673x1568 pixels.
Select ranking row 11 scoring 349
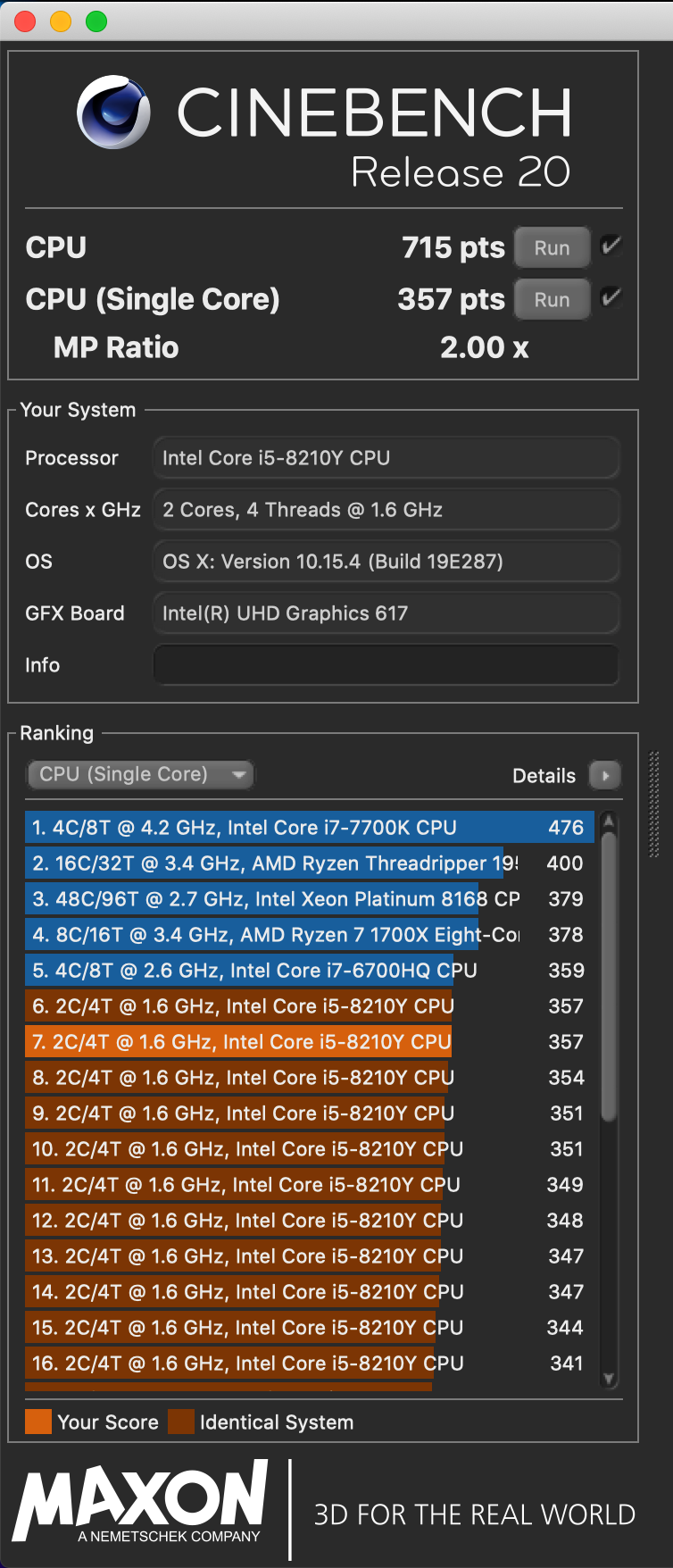(309, 1185)
